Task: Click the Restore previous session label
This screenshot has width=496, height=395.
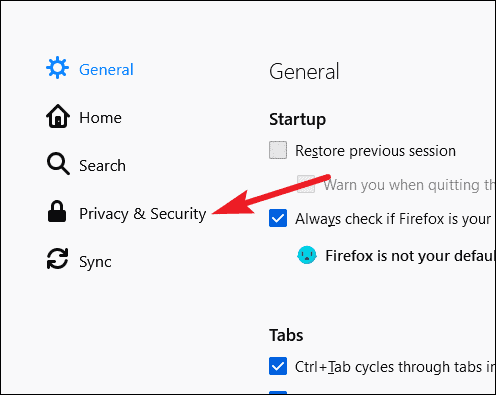Action: coord(375,151)
